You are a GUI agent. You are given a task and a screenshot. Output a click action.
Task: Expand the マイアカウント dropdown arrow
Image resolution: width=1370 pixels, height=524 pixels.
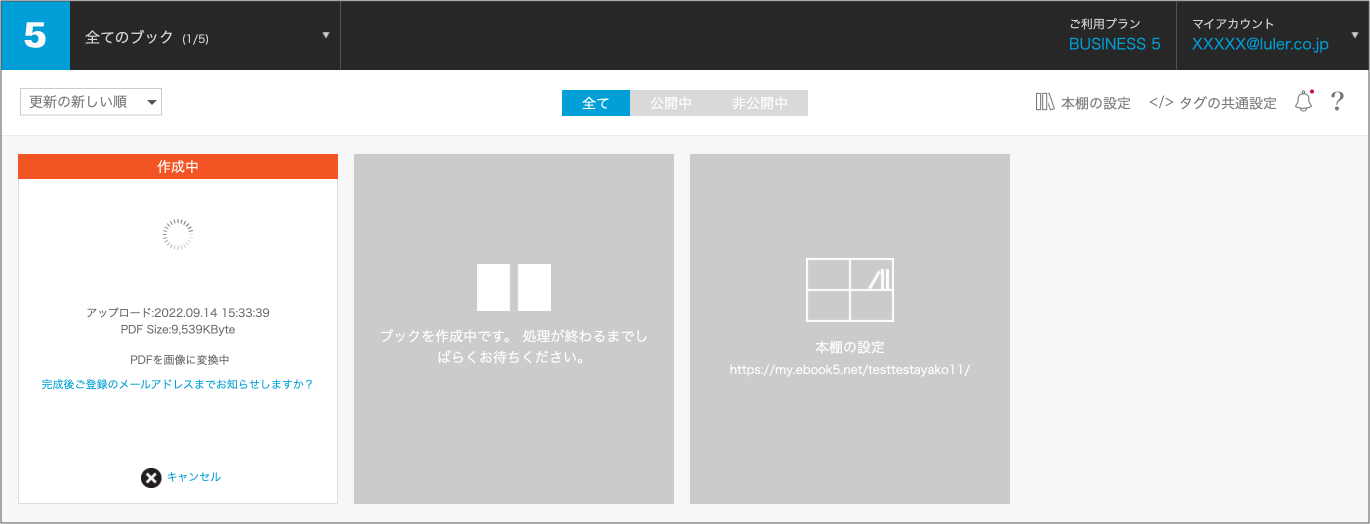pyautogui.click(x=1354, y=34)
